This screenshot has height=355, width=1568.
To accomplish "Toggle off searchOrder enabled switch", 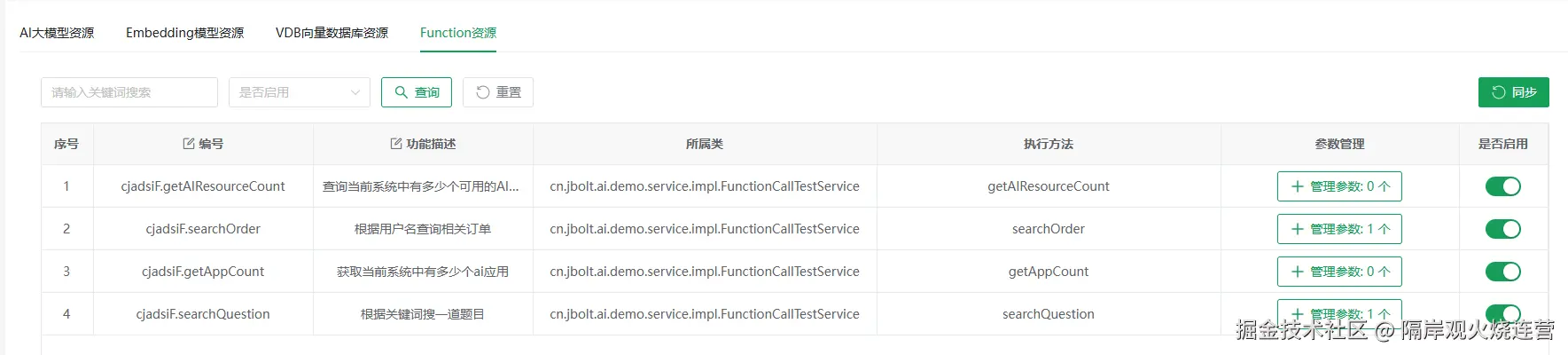I will 1502,229.
